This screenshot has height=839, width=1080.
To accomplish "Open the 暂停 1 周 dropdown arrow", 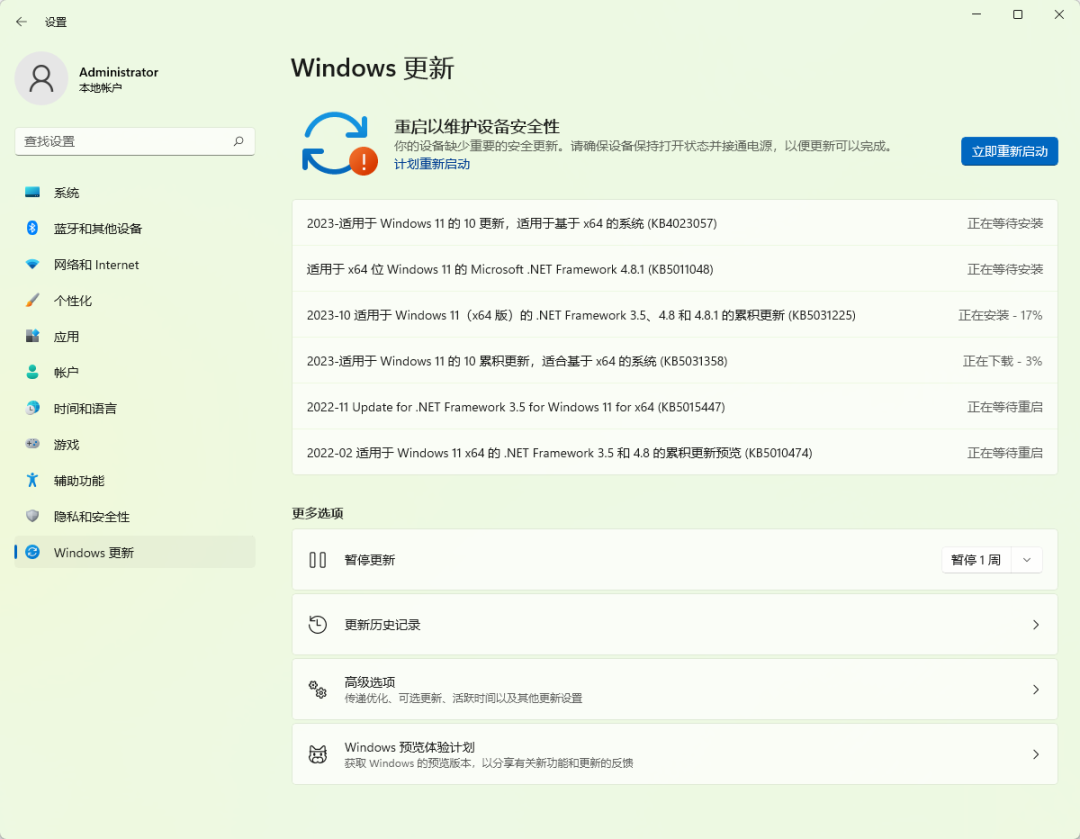I will (1027, 560).
